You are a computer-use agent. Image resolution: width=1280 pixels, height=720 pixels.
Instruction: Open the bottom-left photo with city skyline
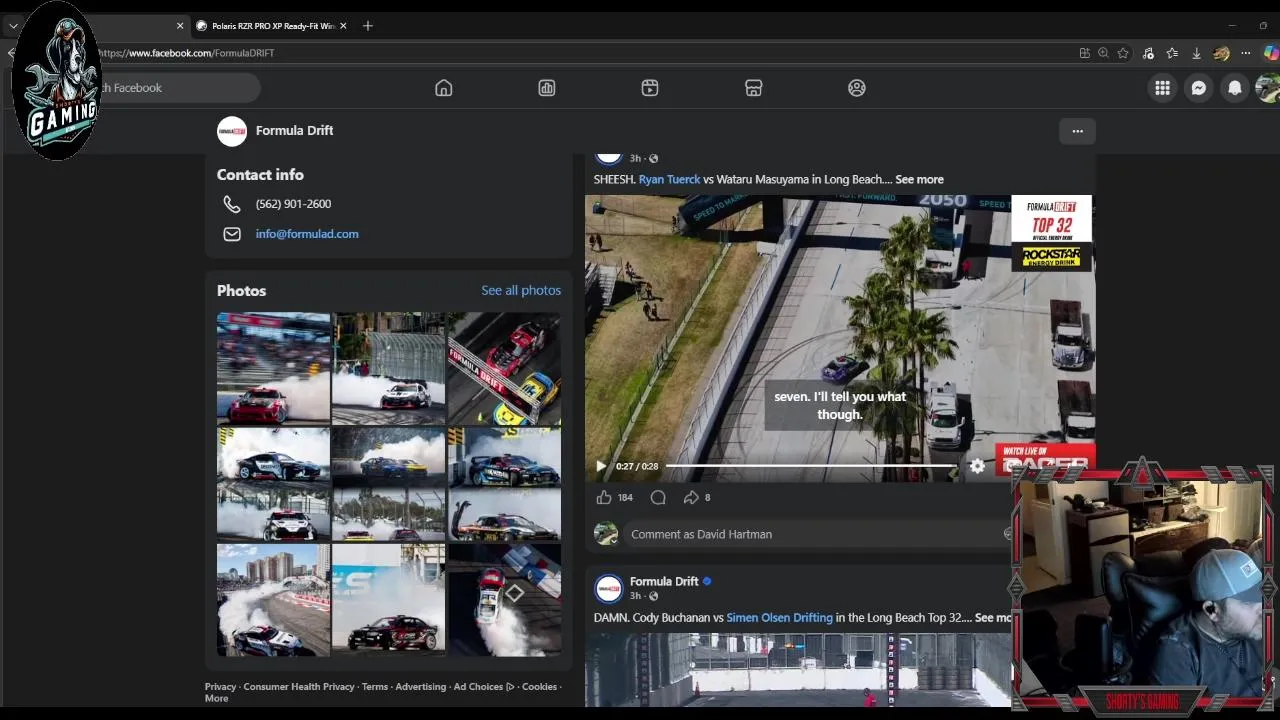273,600
